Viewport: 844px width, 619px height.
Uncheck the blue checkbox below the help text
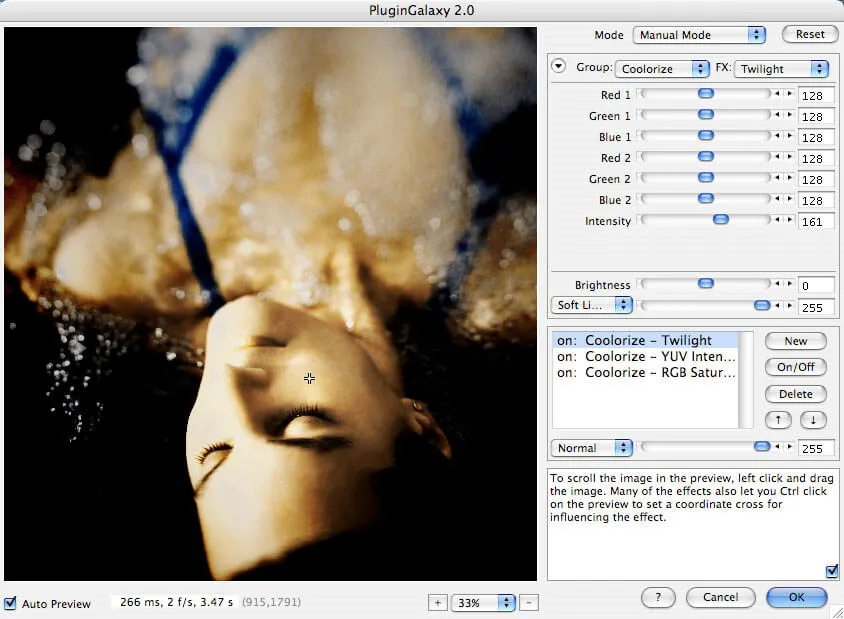(x=831, y=571)
